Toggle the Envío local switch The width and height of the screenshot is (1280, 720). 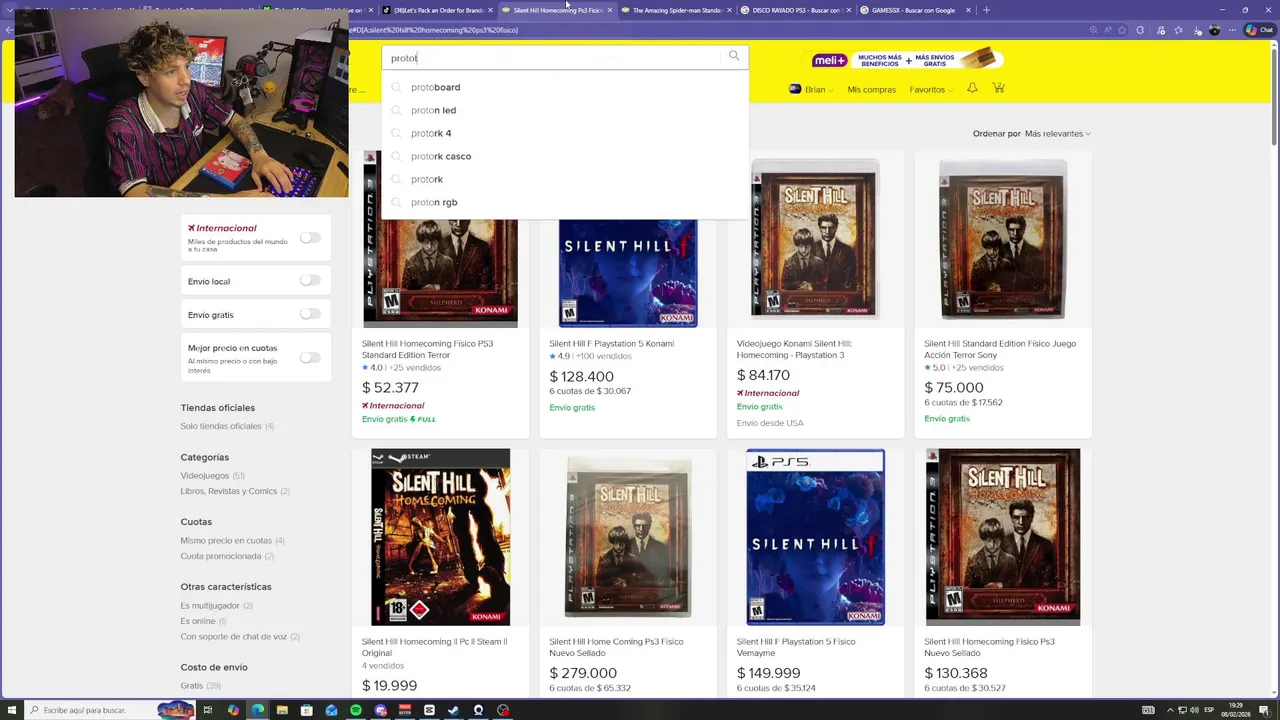point(310,281)
